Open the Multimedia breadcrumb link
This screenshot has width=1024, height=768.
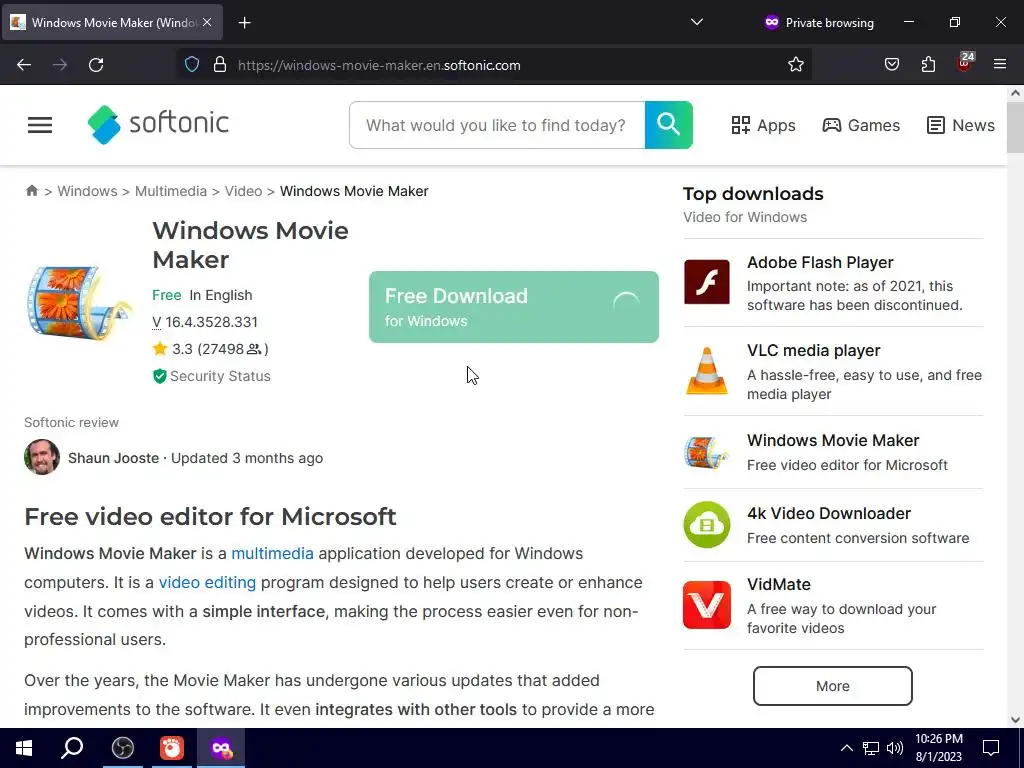point(170,191)
